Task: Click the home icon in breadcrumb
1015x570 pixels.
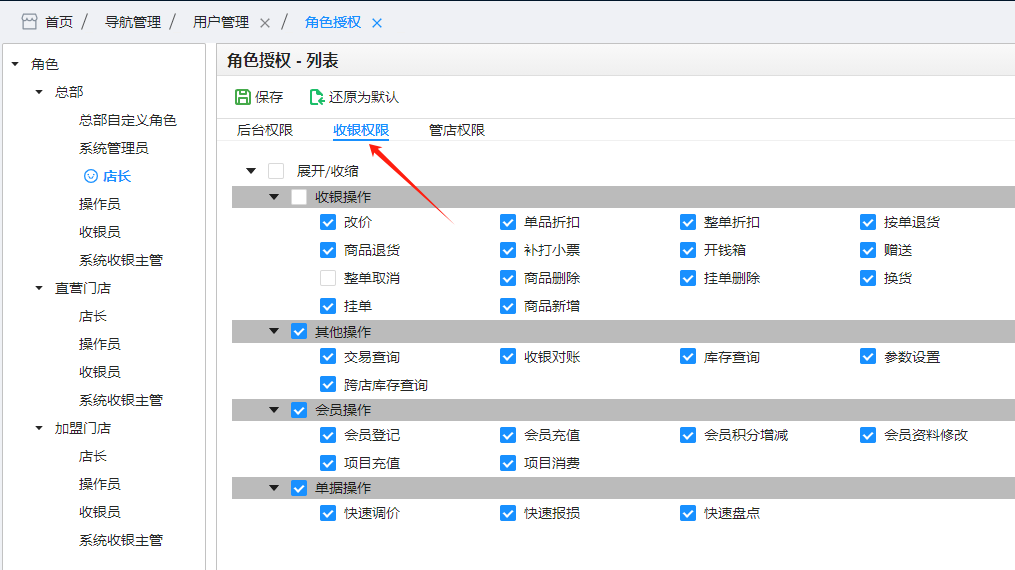Action: point(29,22)
